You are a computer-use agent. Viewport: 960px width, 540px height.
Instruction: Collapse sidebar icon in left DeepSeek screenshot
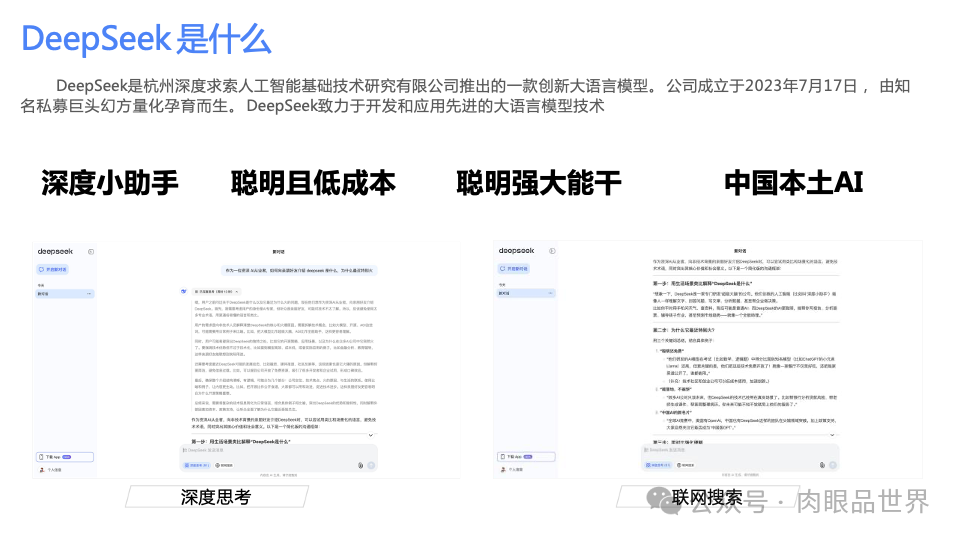pos(91,252)
